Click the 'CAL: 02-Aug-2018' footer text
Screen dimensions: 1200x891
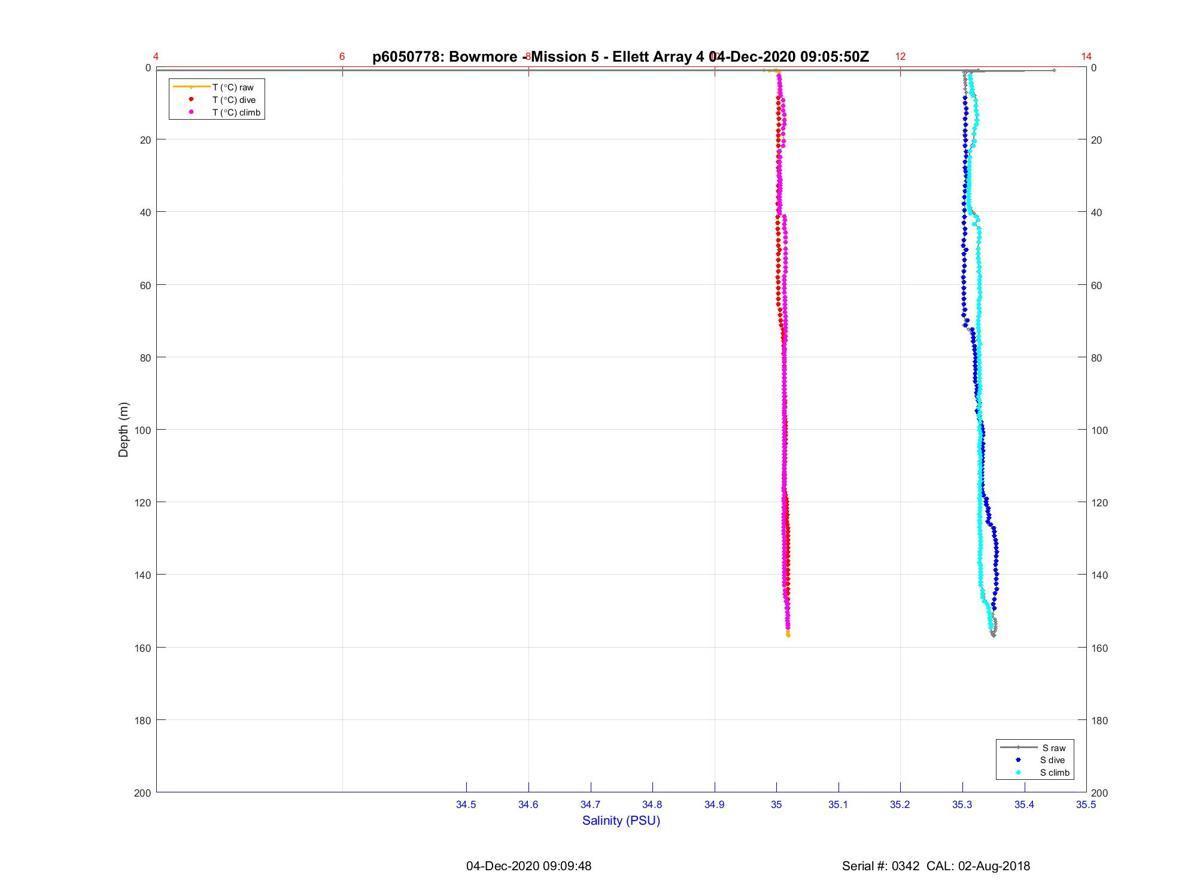[978, 866]
